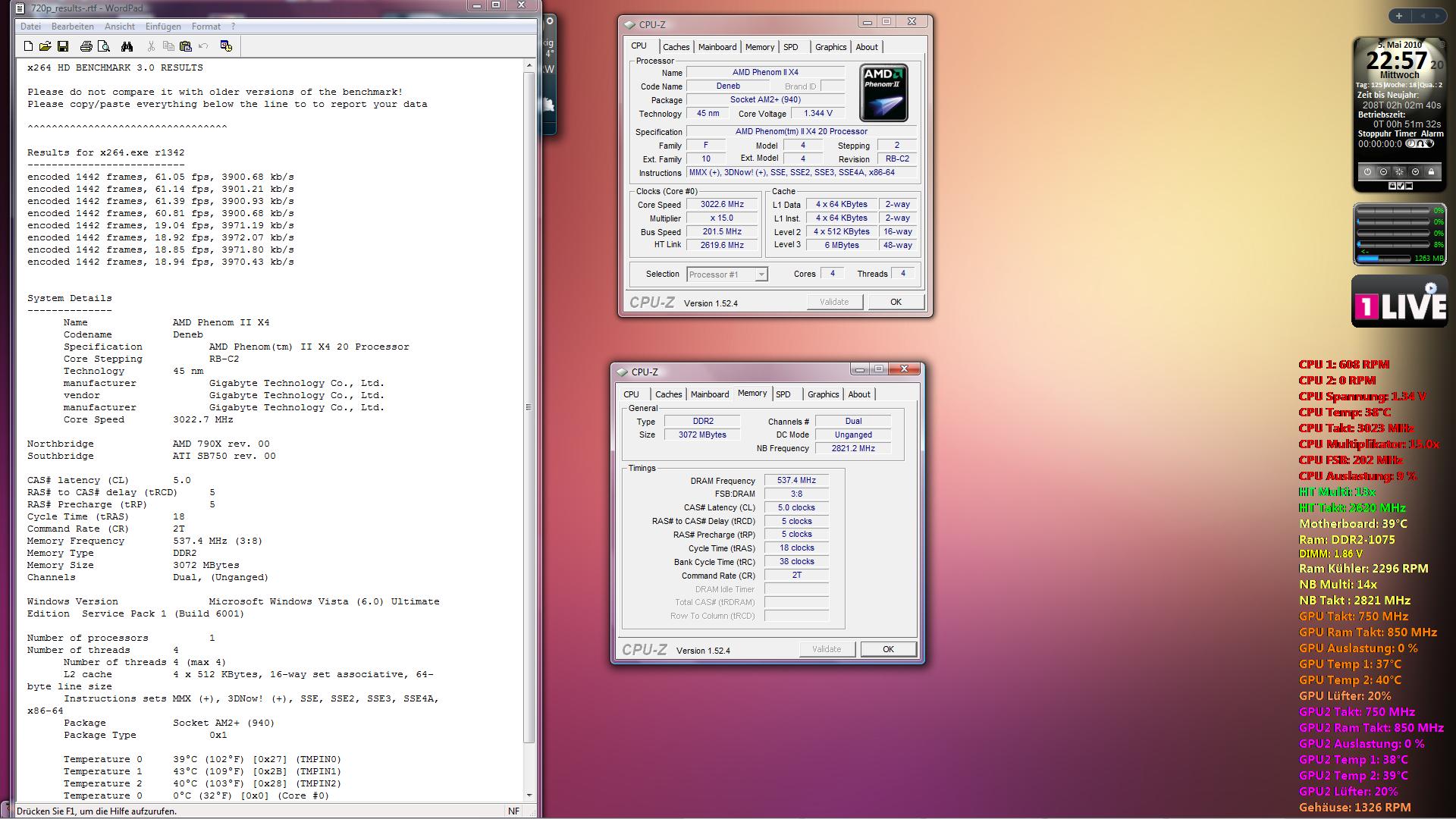This screenshot has width=1456, height=819.
Task: Click the Print icon in WordPad toolbar
Action: click(86, 46)
